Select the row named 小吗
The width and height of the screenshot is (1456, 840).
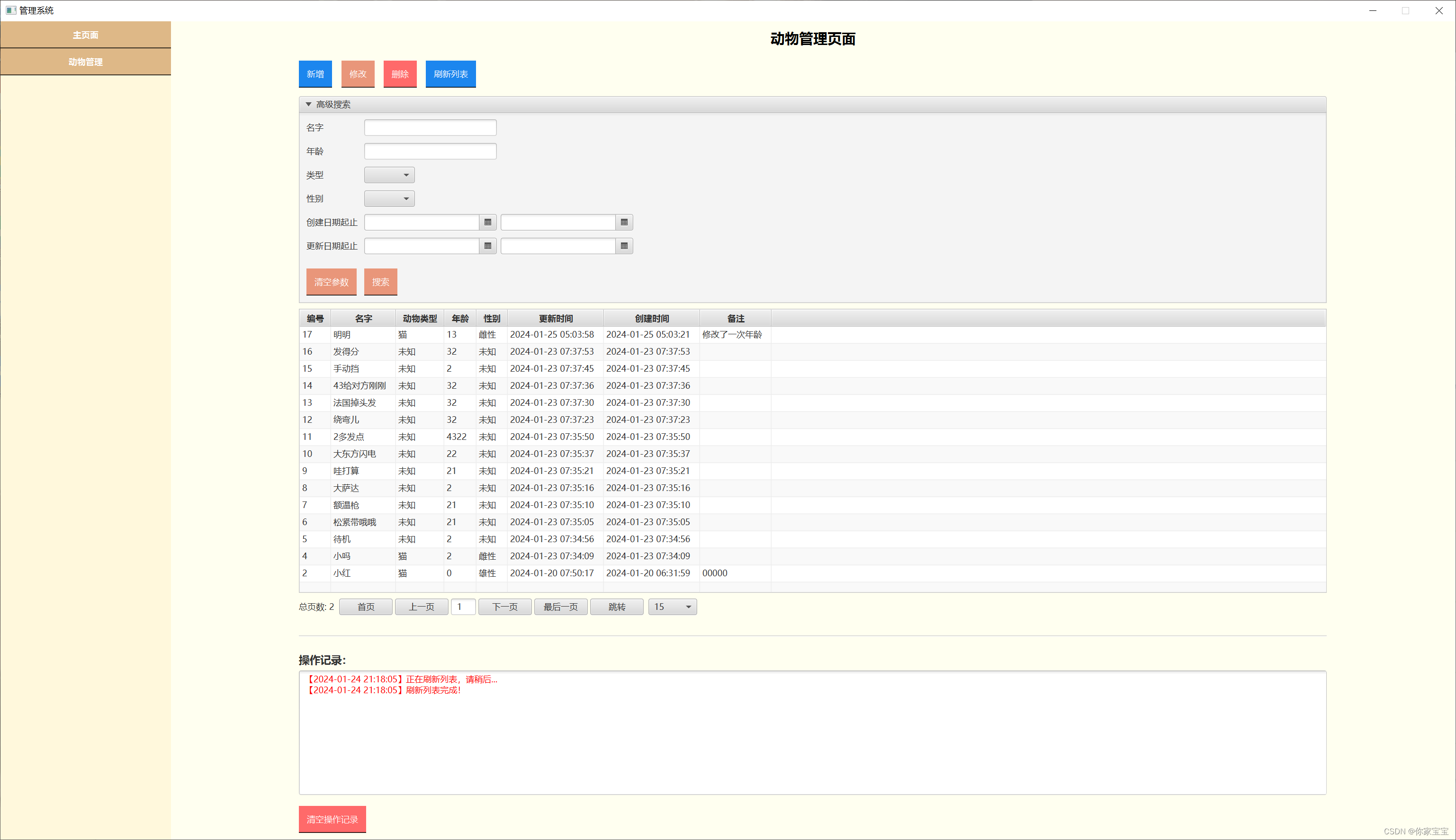[812, 556]
